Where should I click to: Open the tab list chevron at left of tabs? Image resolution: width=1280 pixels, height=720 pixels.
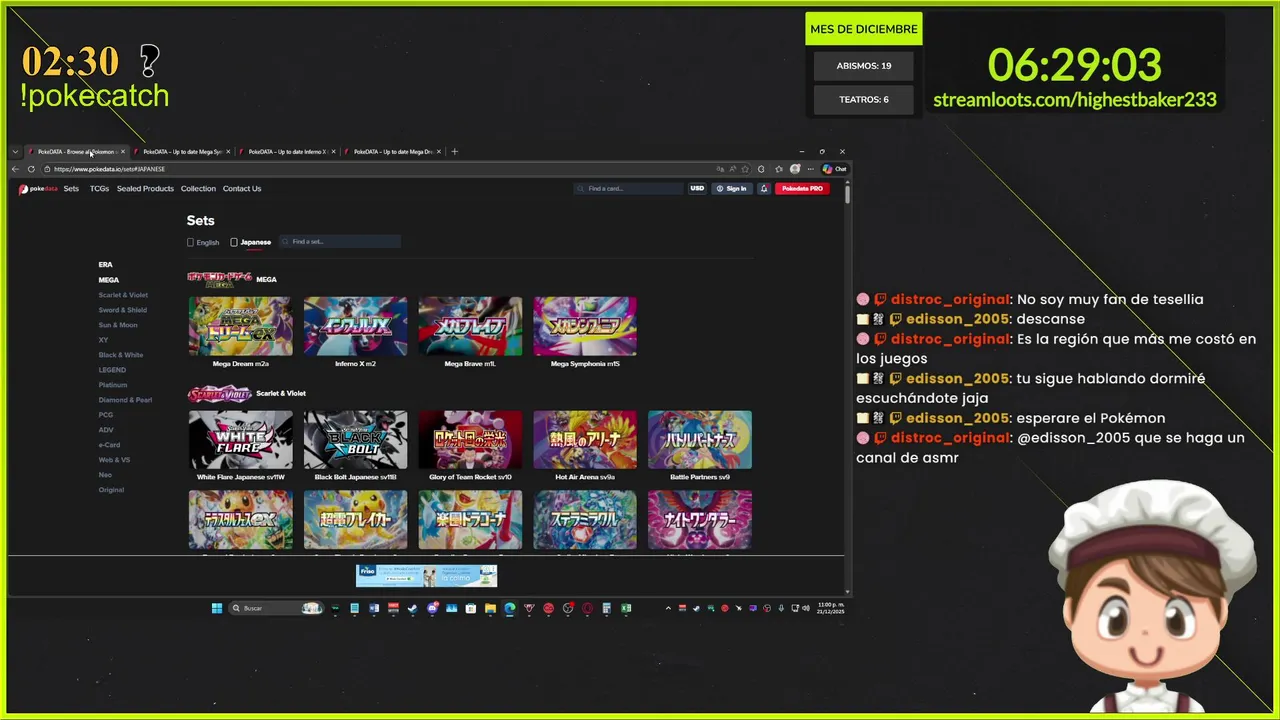click(15, 152)
